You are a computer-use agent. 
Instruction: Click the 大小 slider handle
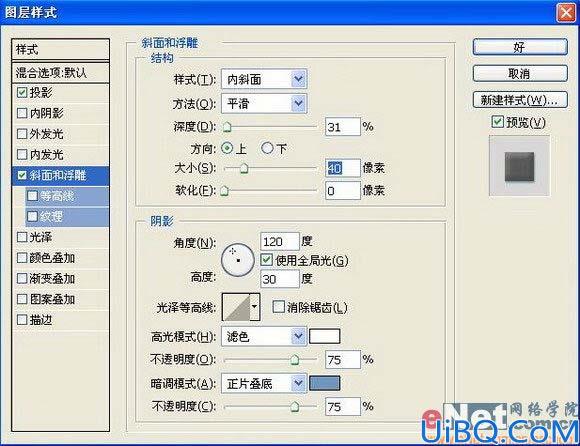click(x=243, y=169)
